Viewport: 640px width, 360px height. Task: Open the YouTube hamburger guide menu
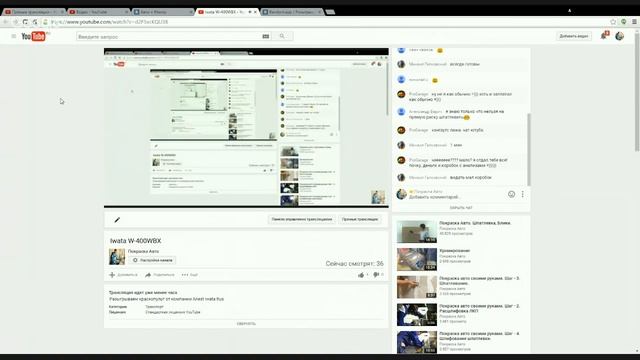coord(14,36)
